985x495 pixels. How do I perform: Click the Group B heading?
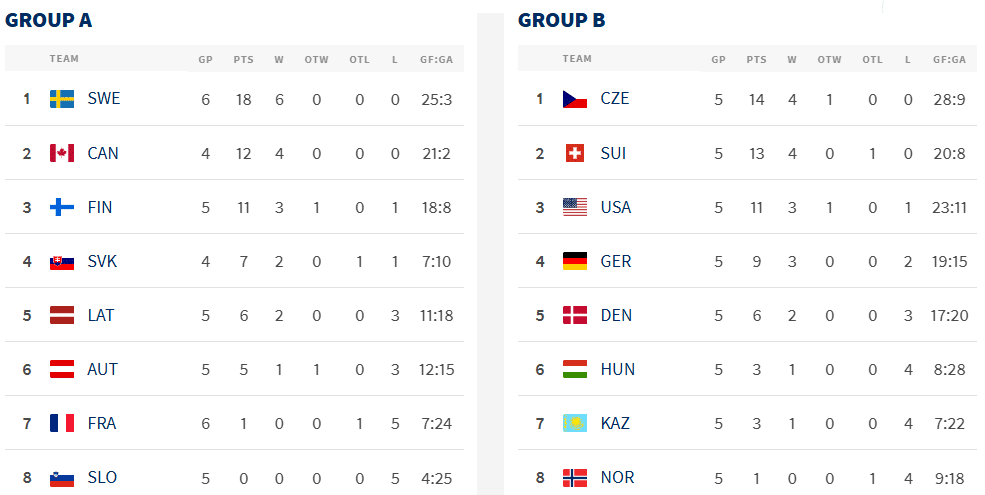(561, 20)
